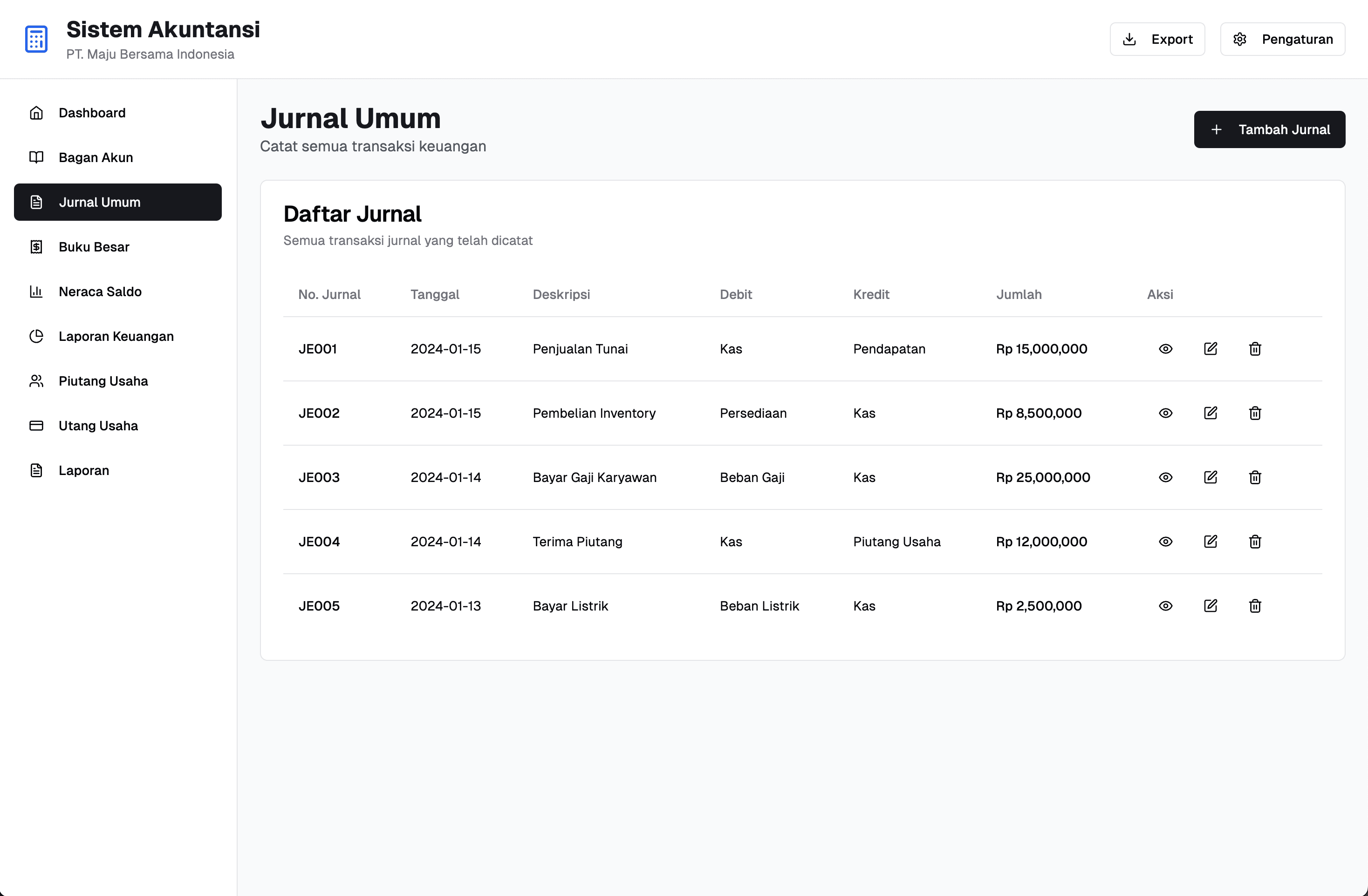Click the Bayar Listrik description
This screenshot has height=896, width=1368.
coord(570,606)
